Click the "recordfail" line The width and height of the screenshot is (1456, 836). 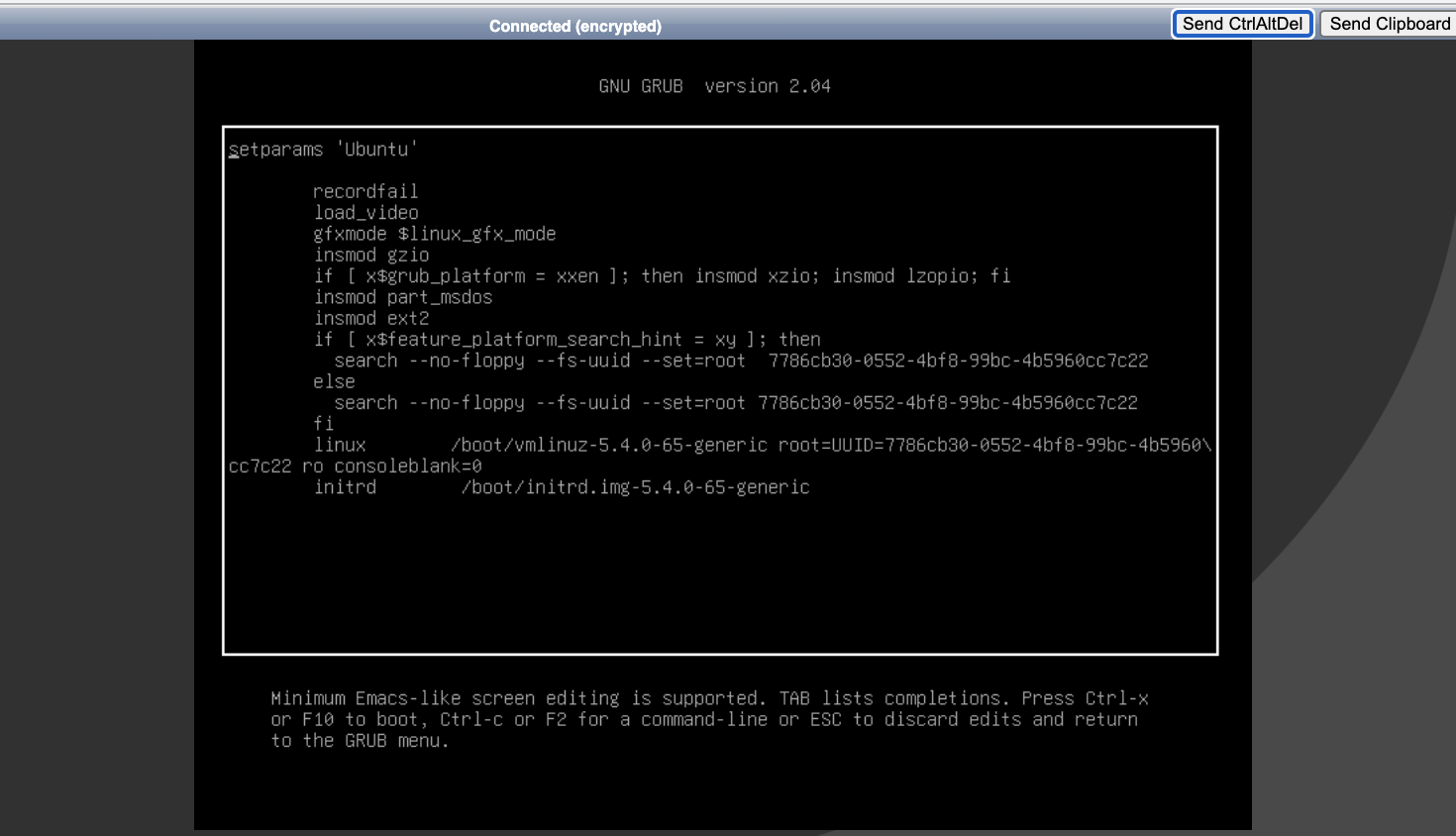365,191
